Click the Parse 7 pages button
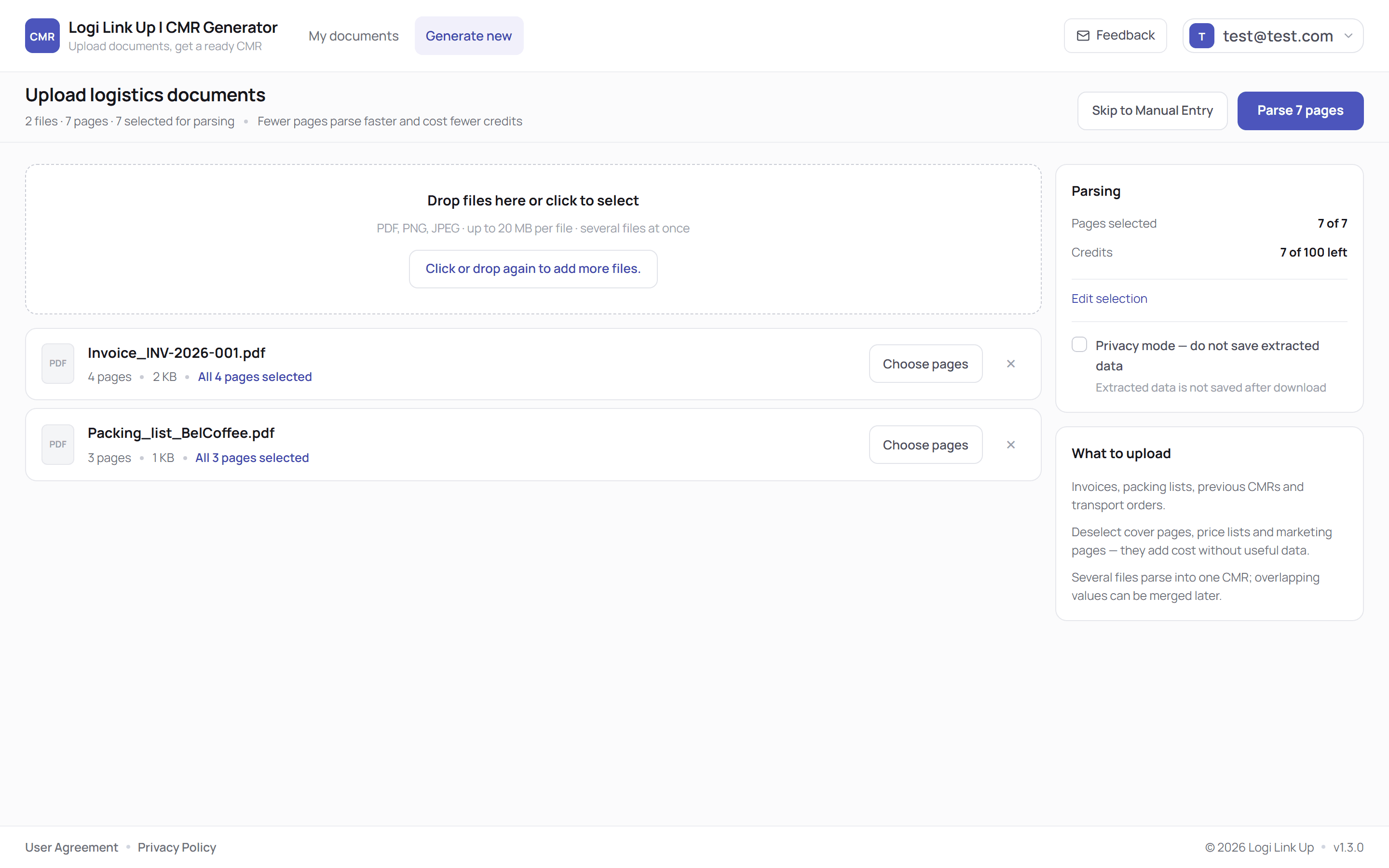Screen dimensions: 1389x868 click(1300, 110)
